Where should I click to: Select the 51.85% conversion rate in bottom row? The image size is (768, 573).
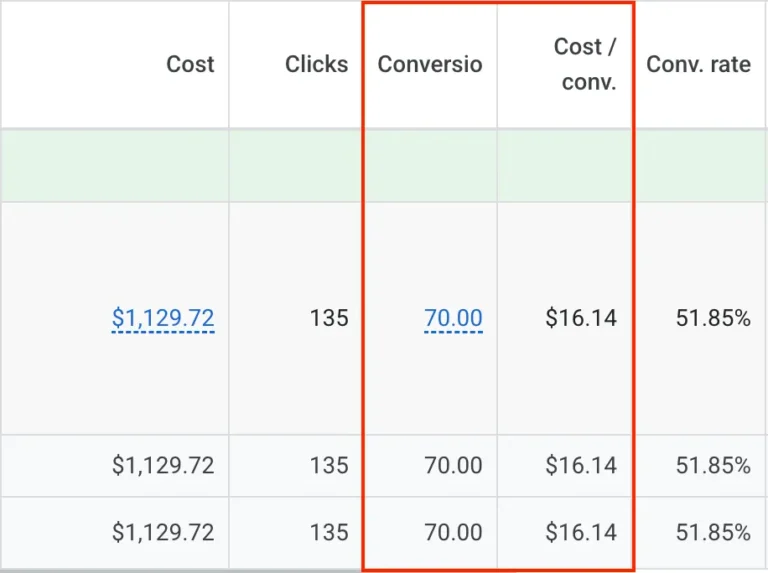click(x=713, y=532)
